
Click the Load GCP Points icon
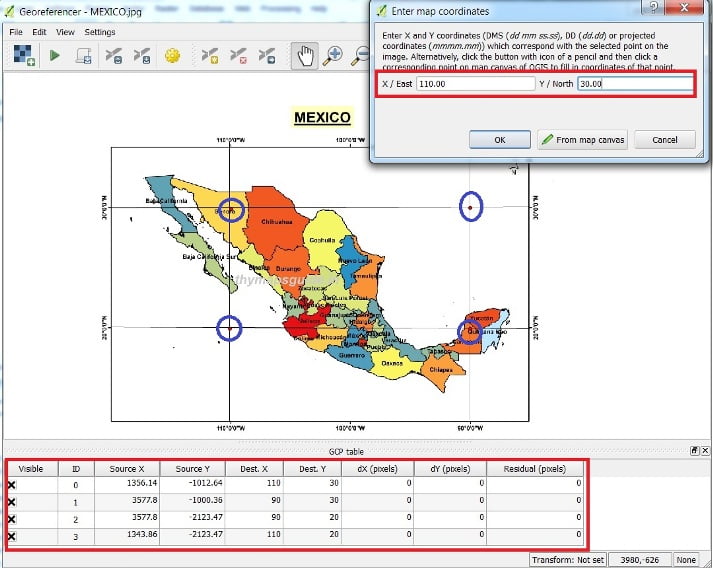click(113, 55)
